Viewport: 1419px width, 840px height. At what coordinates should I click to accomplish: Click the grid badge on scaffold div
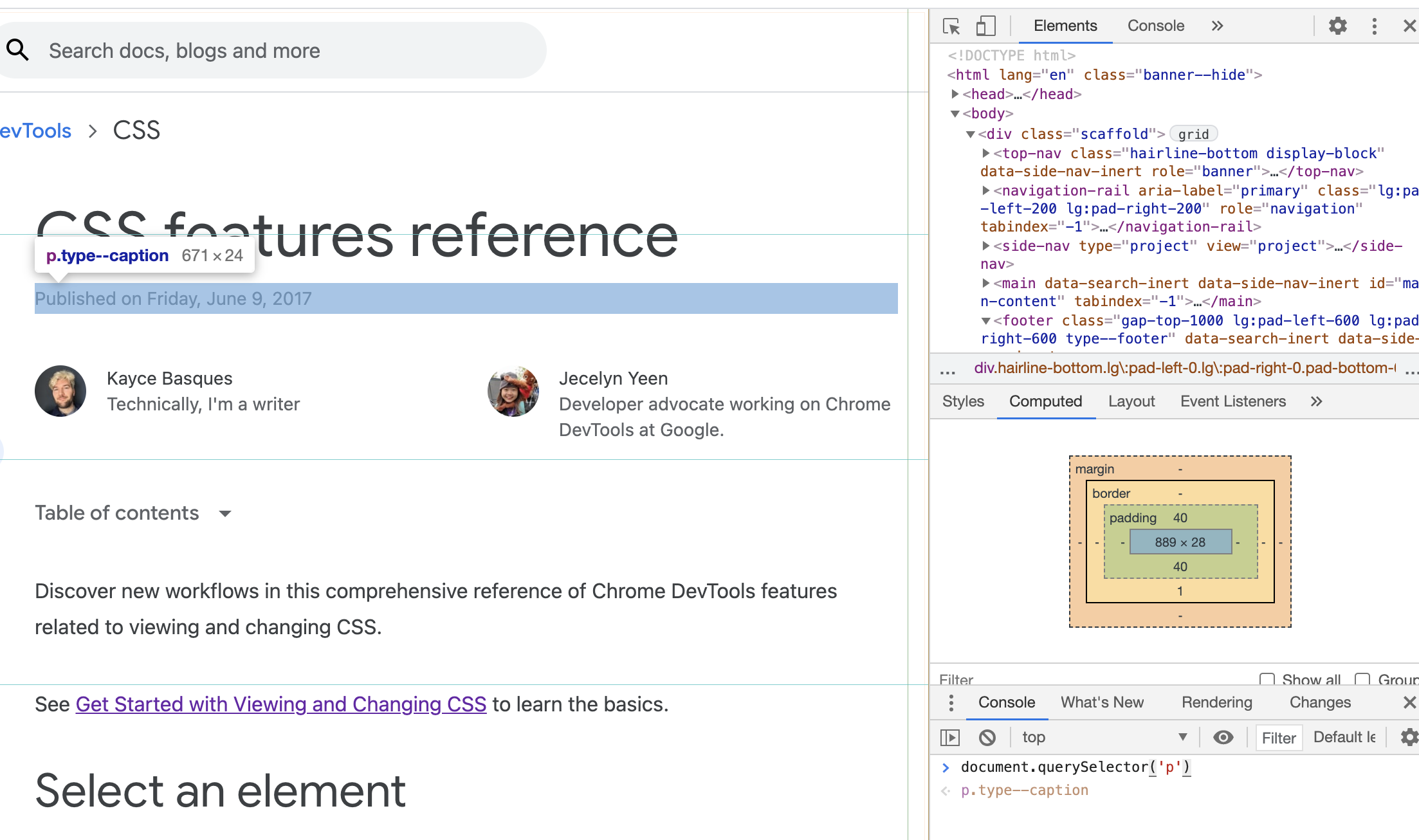click(1194, 134)
